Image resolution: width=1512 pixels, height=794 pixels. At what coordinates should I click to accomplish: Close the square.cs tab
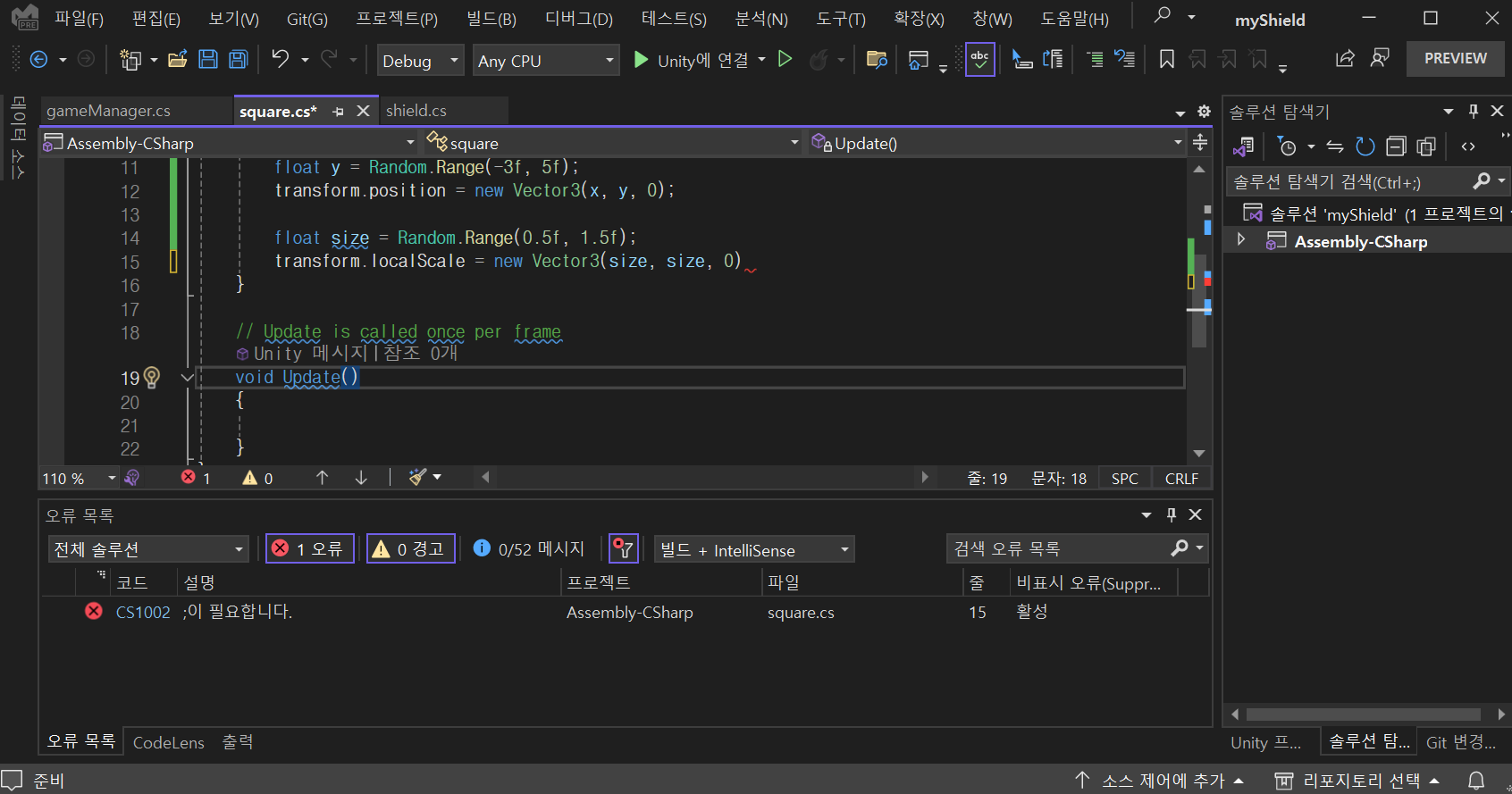coord(363,111)
